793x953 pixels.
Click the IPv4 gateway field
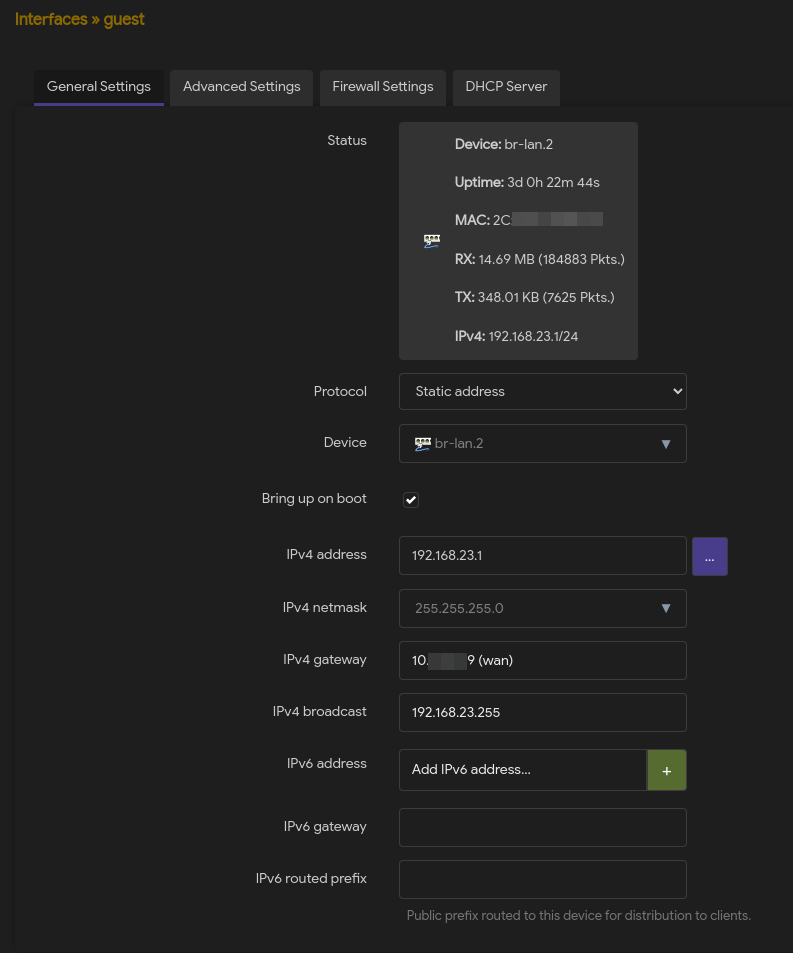click(542, 660)
